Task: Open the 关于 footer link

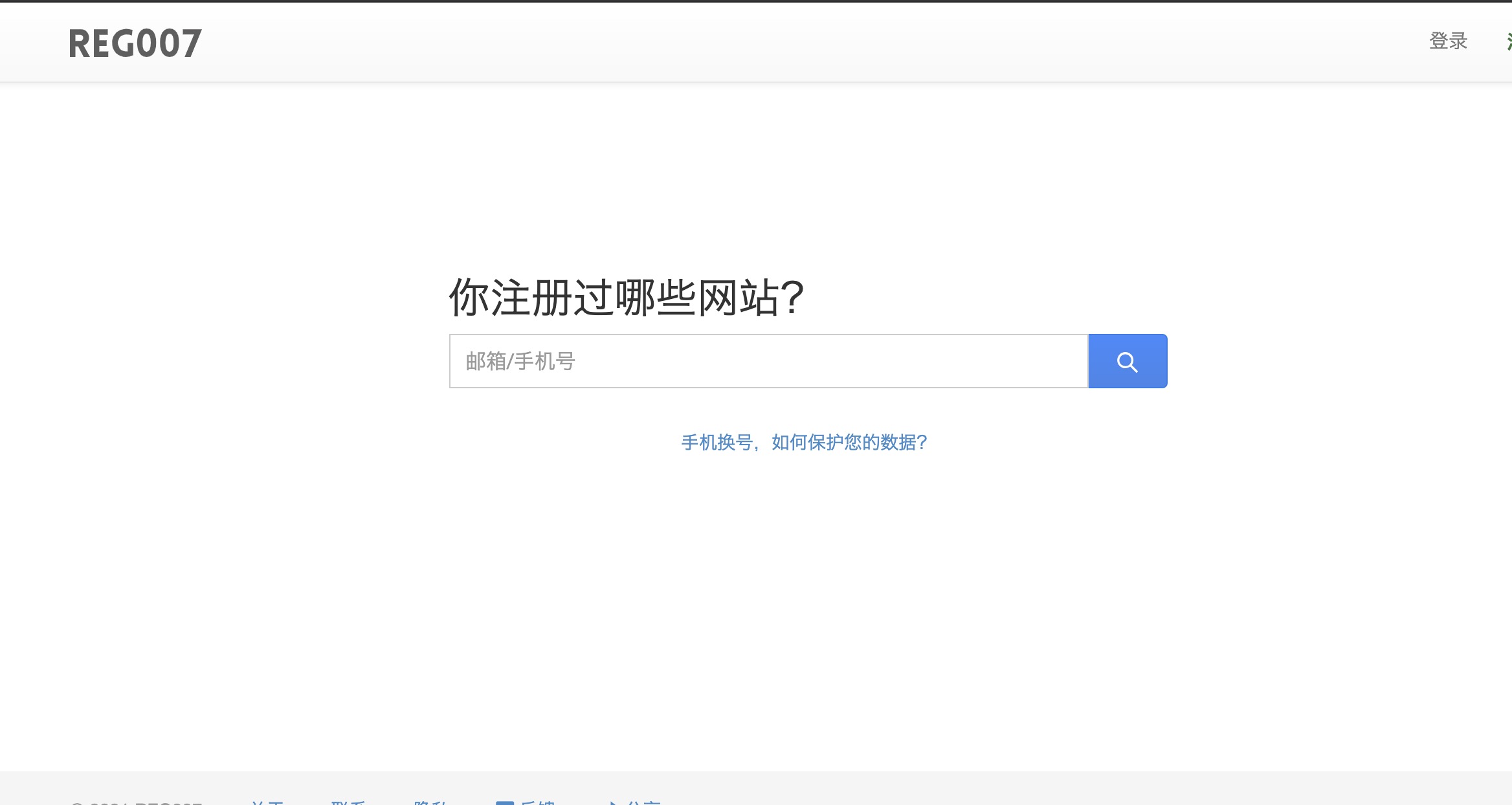Action: (267, 802)
